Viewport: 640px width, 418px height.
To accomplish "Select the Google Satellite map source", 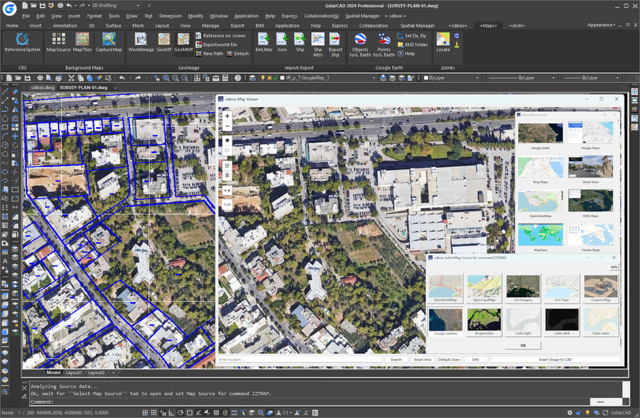I will pyautogui.click(x=445, y=322).
